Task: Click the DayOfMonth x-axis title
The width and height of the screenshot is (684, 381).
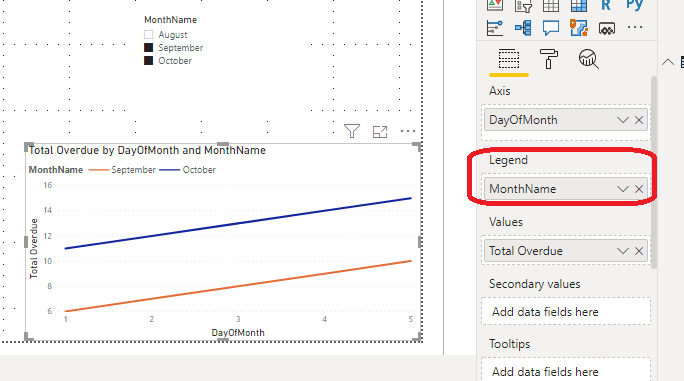Action: 238,333
